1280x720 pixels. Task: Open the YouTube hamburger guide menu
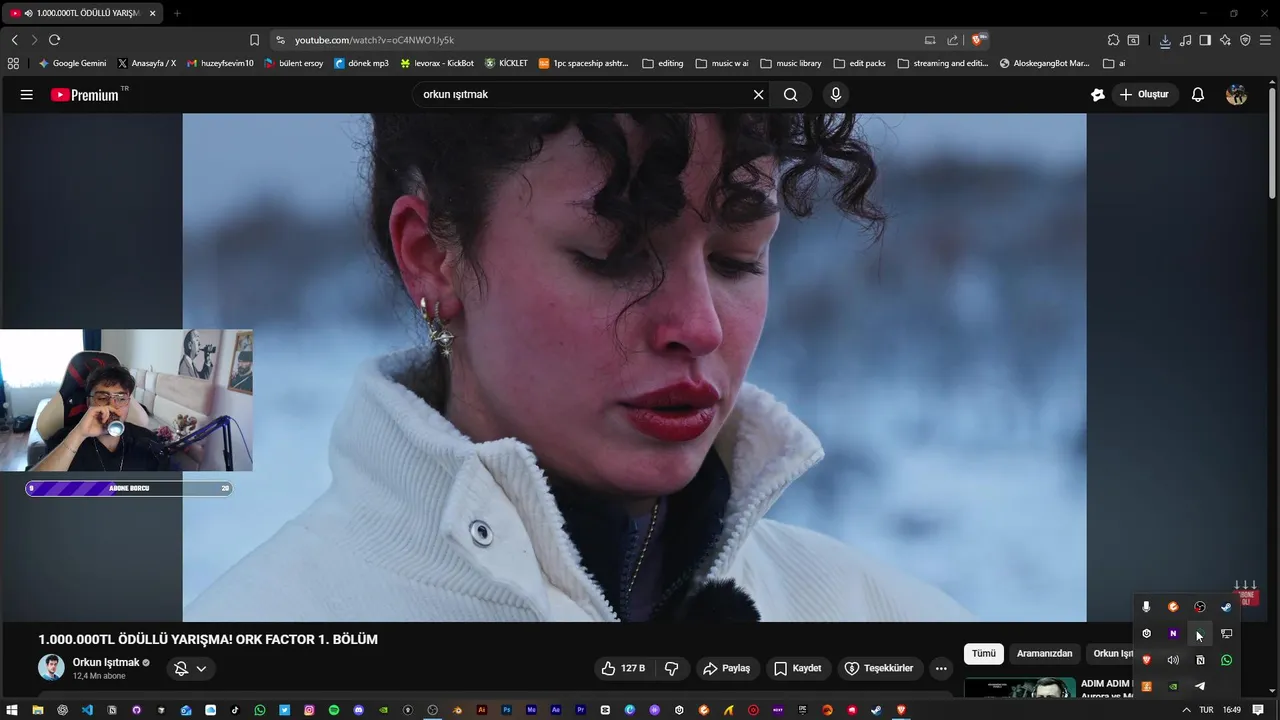coord(27,95)
